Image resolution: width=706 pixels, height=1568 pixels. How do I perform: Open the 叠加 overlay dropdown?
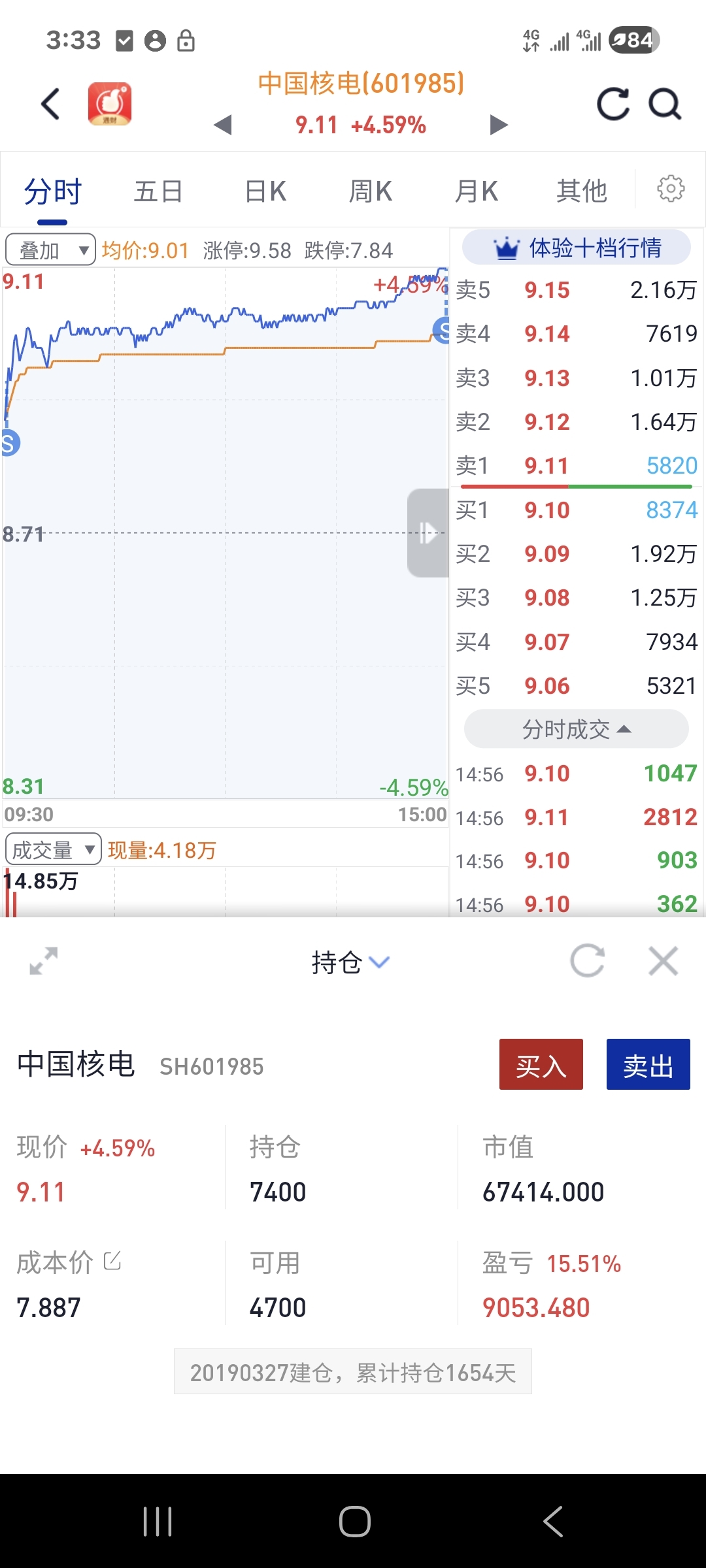50,250
